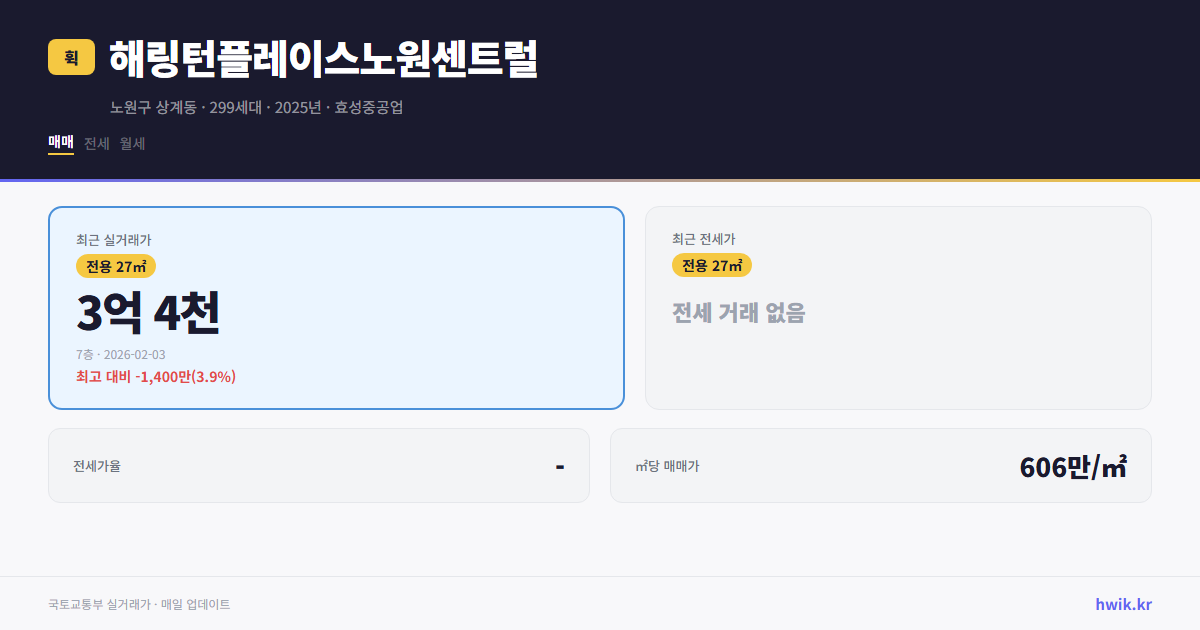Click the 전세 거래 없음 placeholder text
Viewport: 1200px width, 630px height.
(x=740, y=315)
